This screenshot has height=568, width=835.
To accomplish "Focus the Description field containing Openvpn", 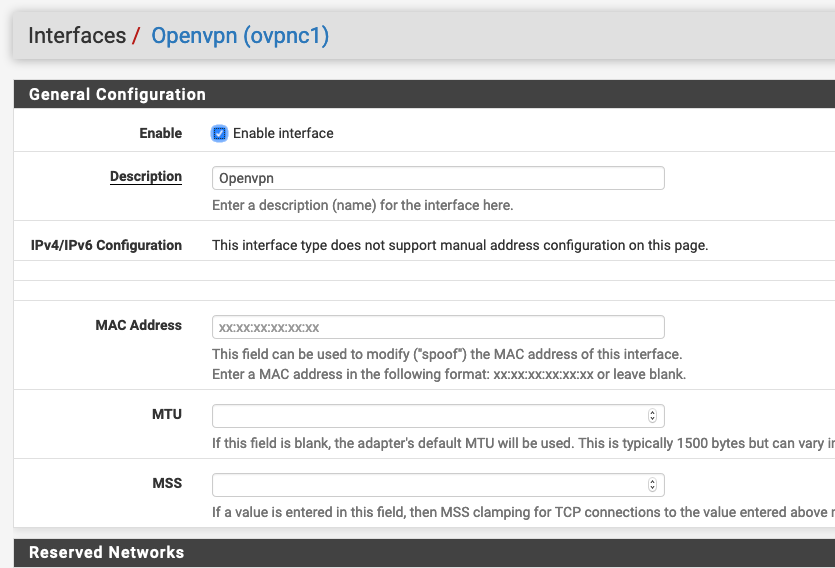I will tap(438, 178).
